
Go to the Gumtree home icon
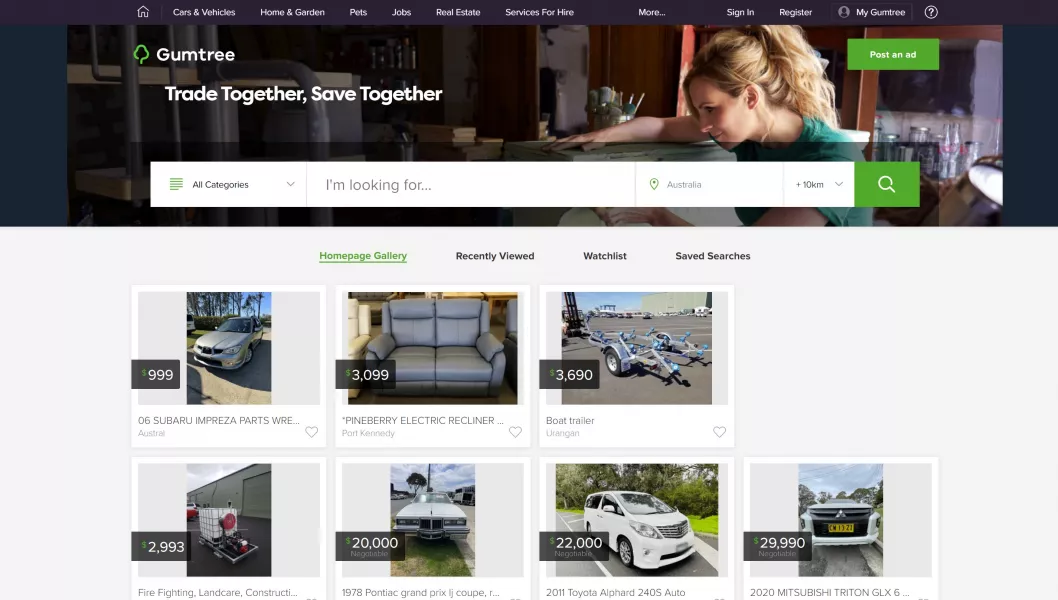point(143,11)
